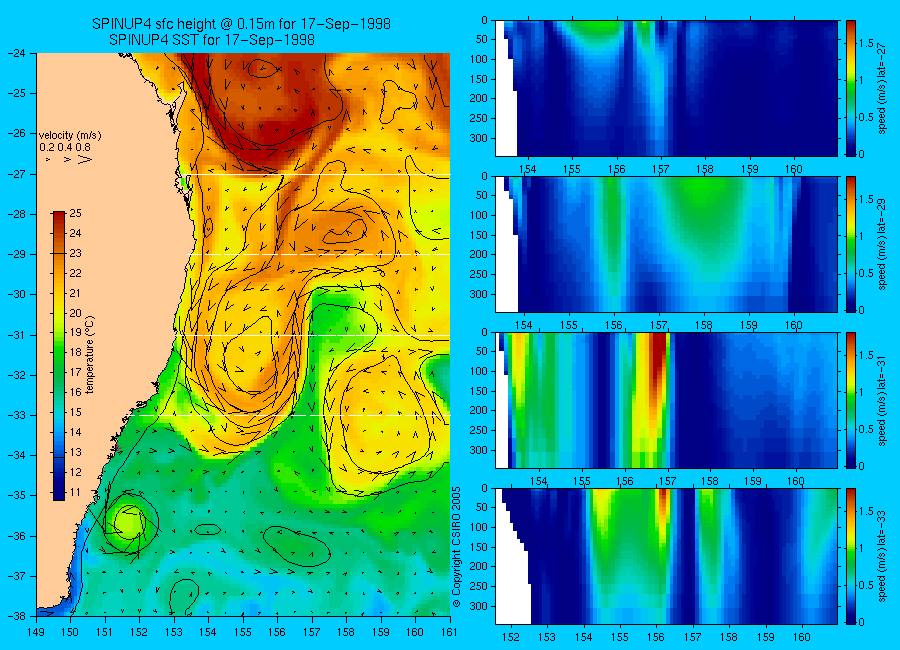The image size is (900, 650).
Task: Click the "18" tick on the temperature color bar
Action: [x=75, y=353]
